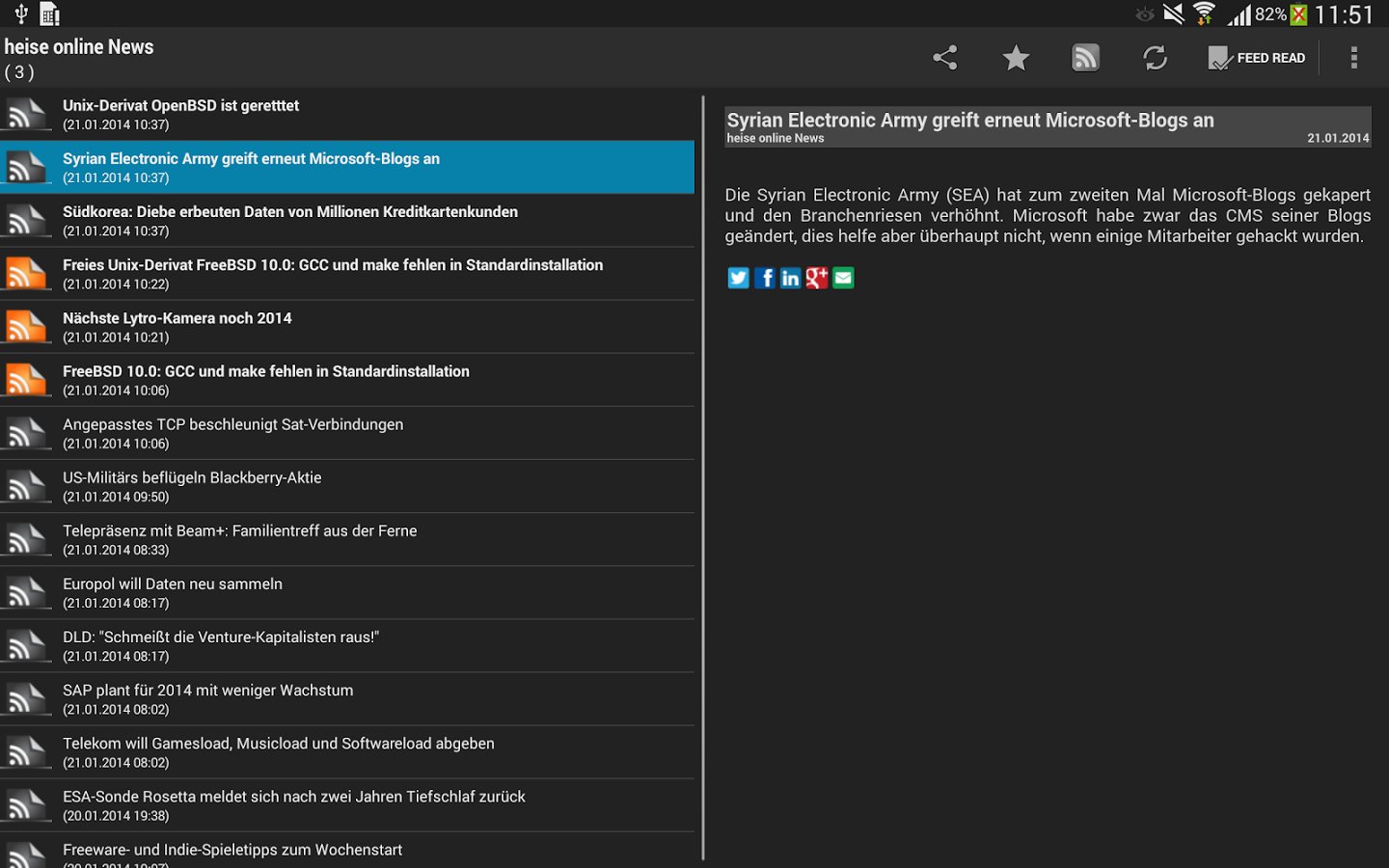The height and width of the screenshot is (868, 1389).
Task: Open 'Europol will Daten neu sammeln' article
Action: tap(347, 592)
